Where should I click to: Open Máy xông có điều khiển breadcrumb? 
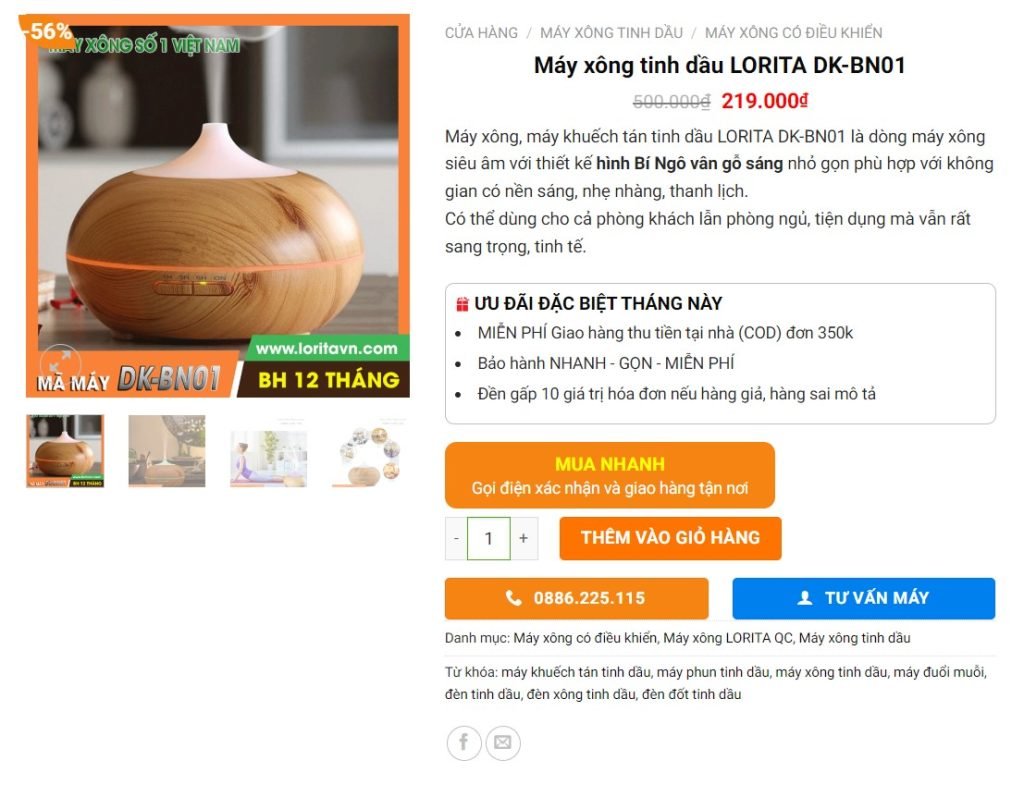coord(793,33)
